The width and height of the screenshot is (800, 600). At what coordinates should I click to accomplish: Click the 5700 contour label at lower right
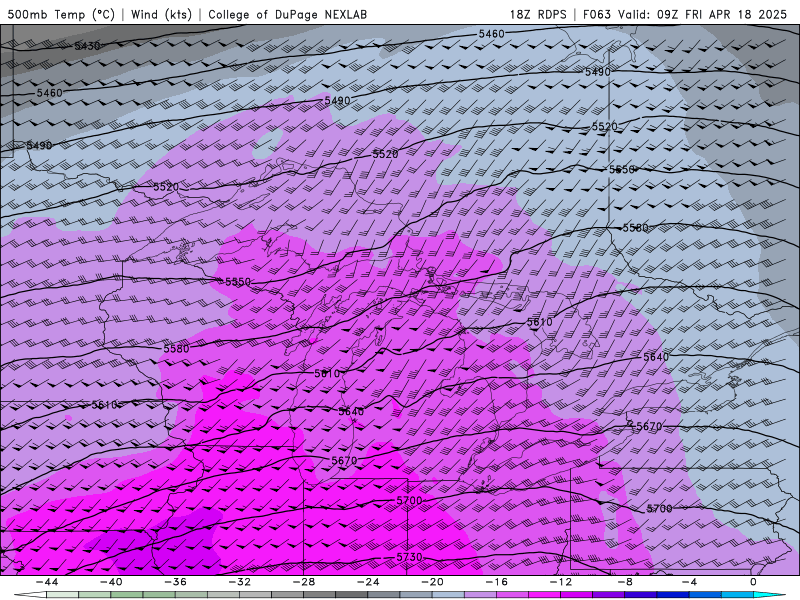tap(659, 509)
